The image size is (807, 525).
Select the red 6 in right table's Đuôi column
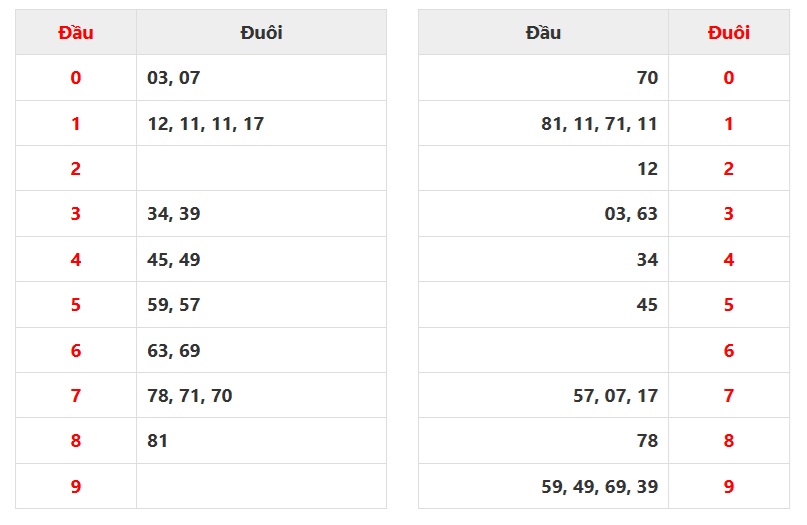[728, 351]
